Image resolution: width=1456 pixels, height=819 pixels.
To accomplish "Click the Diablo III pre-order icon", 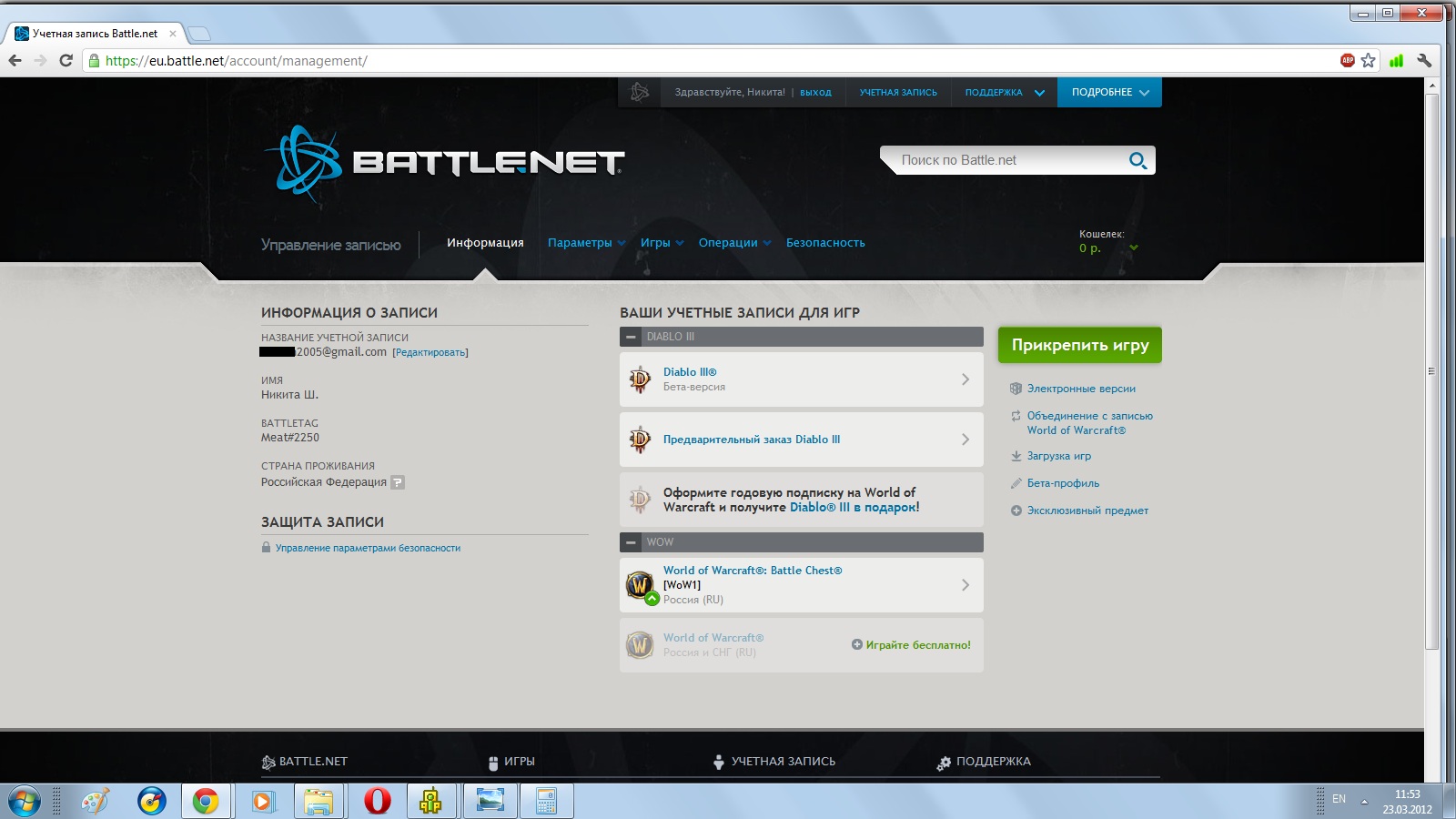I will click(x=640, y=440).
